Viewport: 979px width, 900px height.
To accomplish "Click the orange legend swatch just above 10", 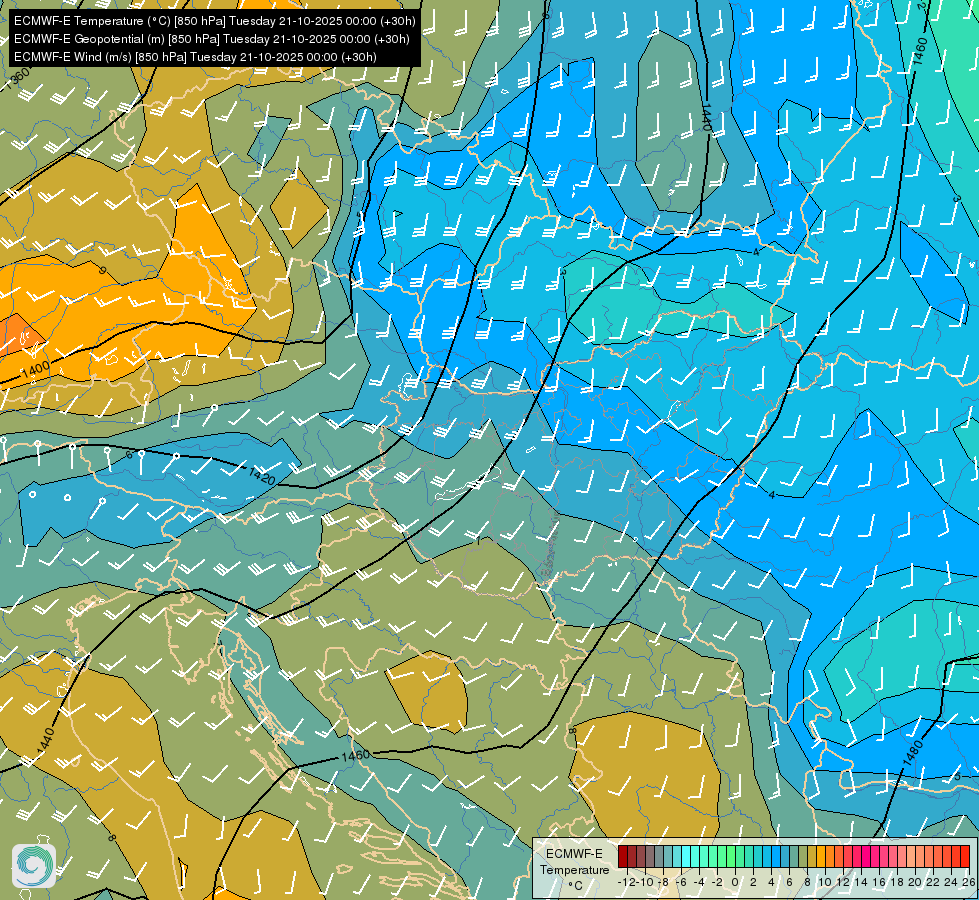I will 830,856.
